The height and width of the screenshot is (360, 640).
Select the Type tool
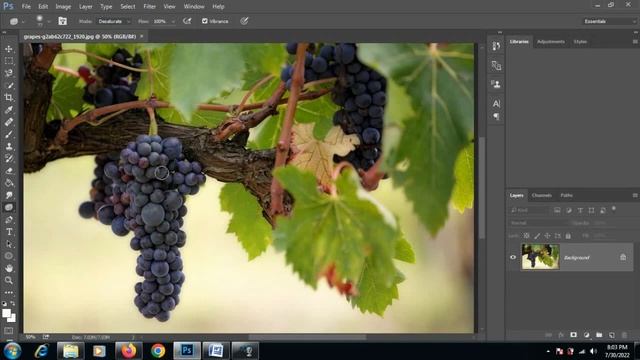(9, 232)
